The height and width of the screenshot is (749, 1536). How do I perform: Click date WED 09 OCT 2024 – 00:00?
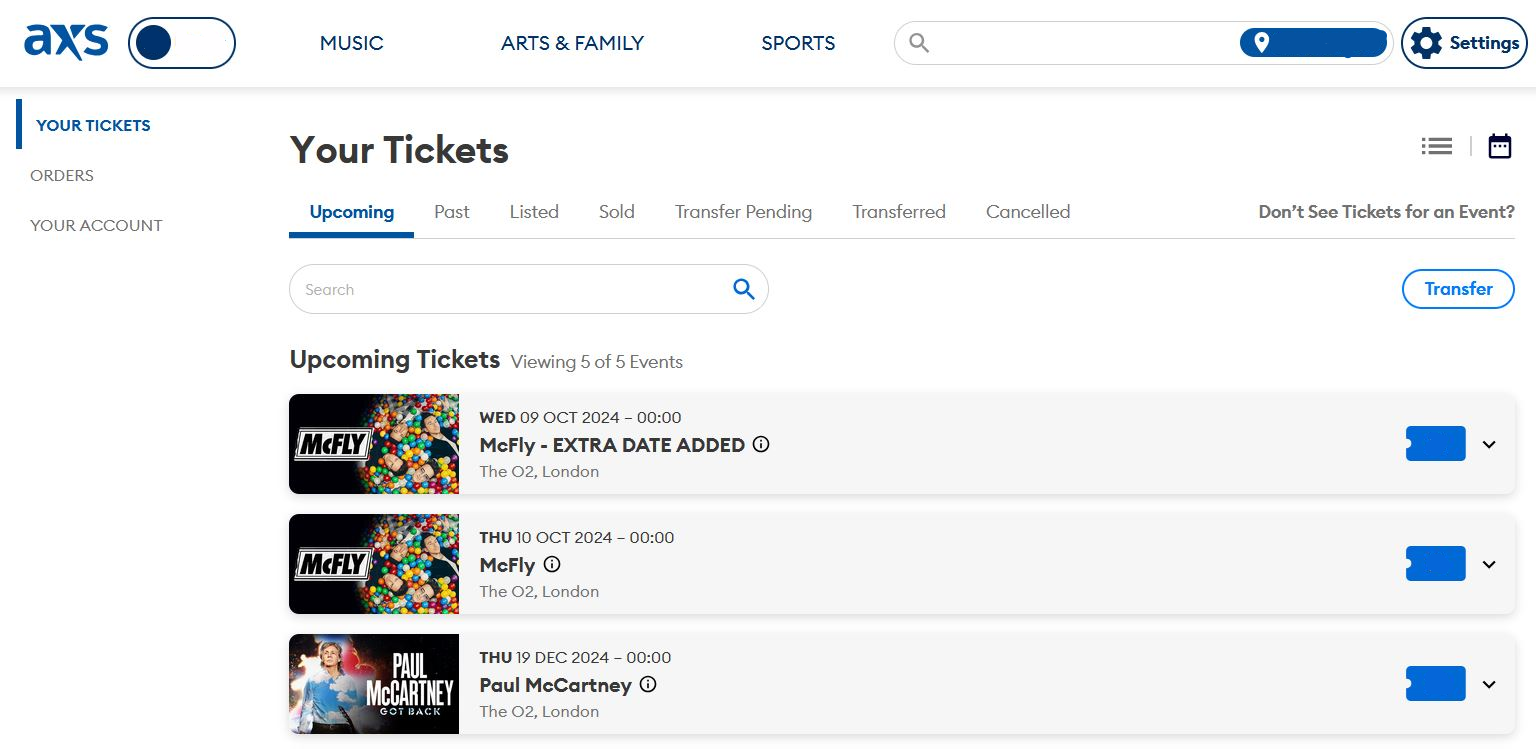click(x=580, y=417)
